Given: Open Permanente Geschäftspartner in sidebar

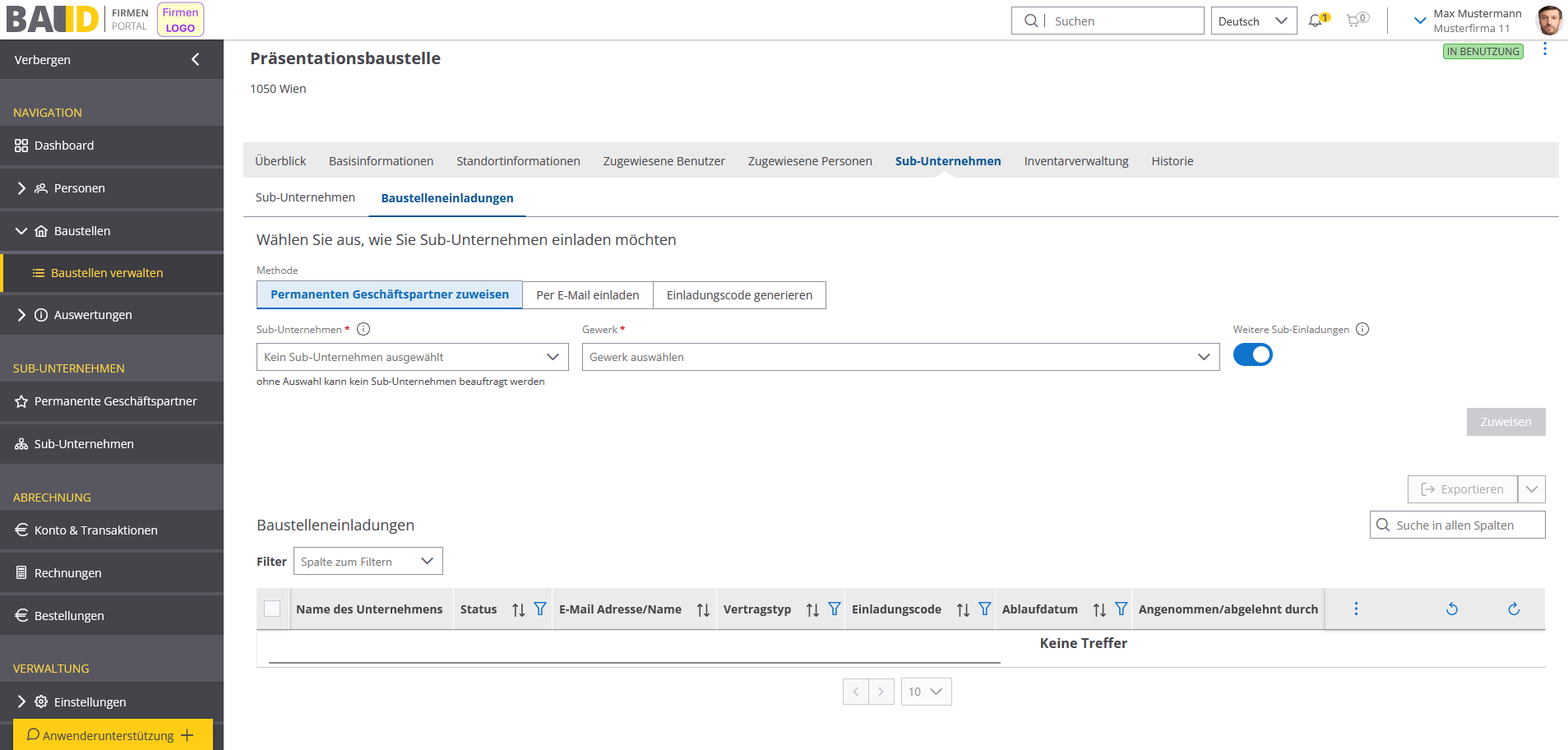Looking at the screenshot, I should (x=115, y=401).
